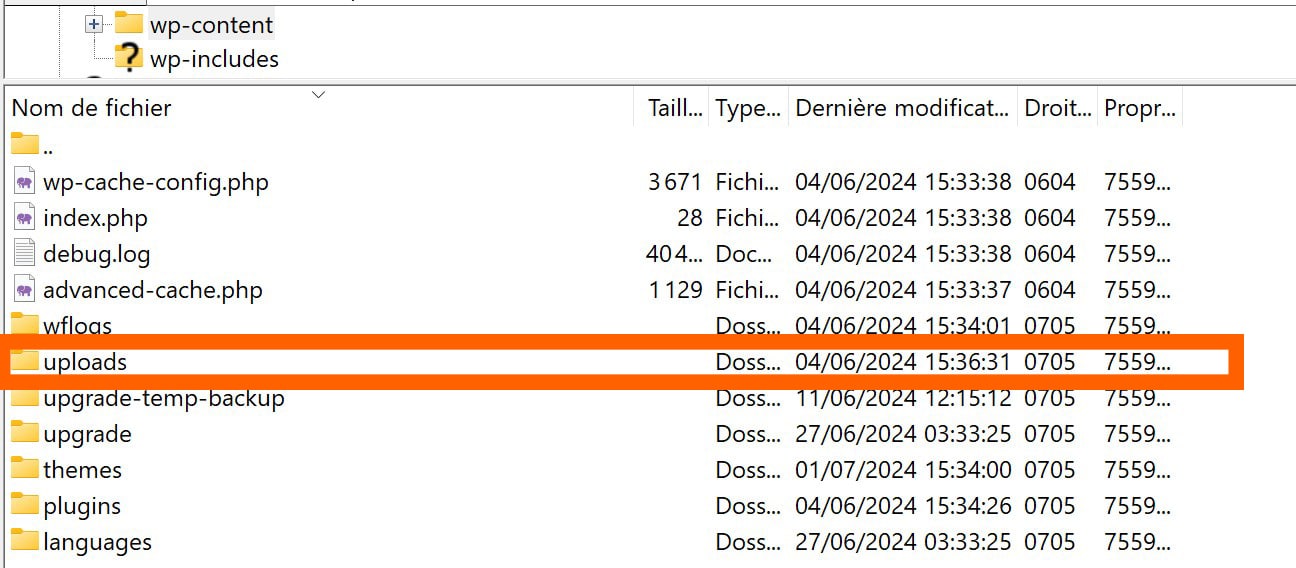Viewport: 1296px width, 568px height.
Task: Select the wp-cache-config.php file name
Action: pyautogui.click(x=155, y=182)
